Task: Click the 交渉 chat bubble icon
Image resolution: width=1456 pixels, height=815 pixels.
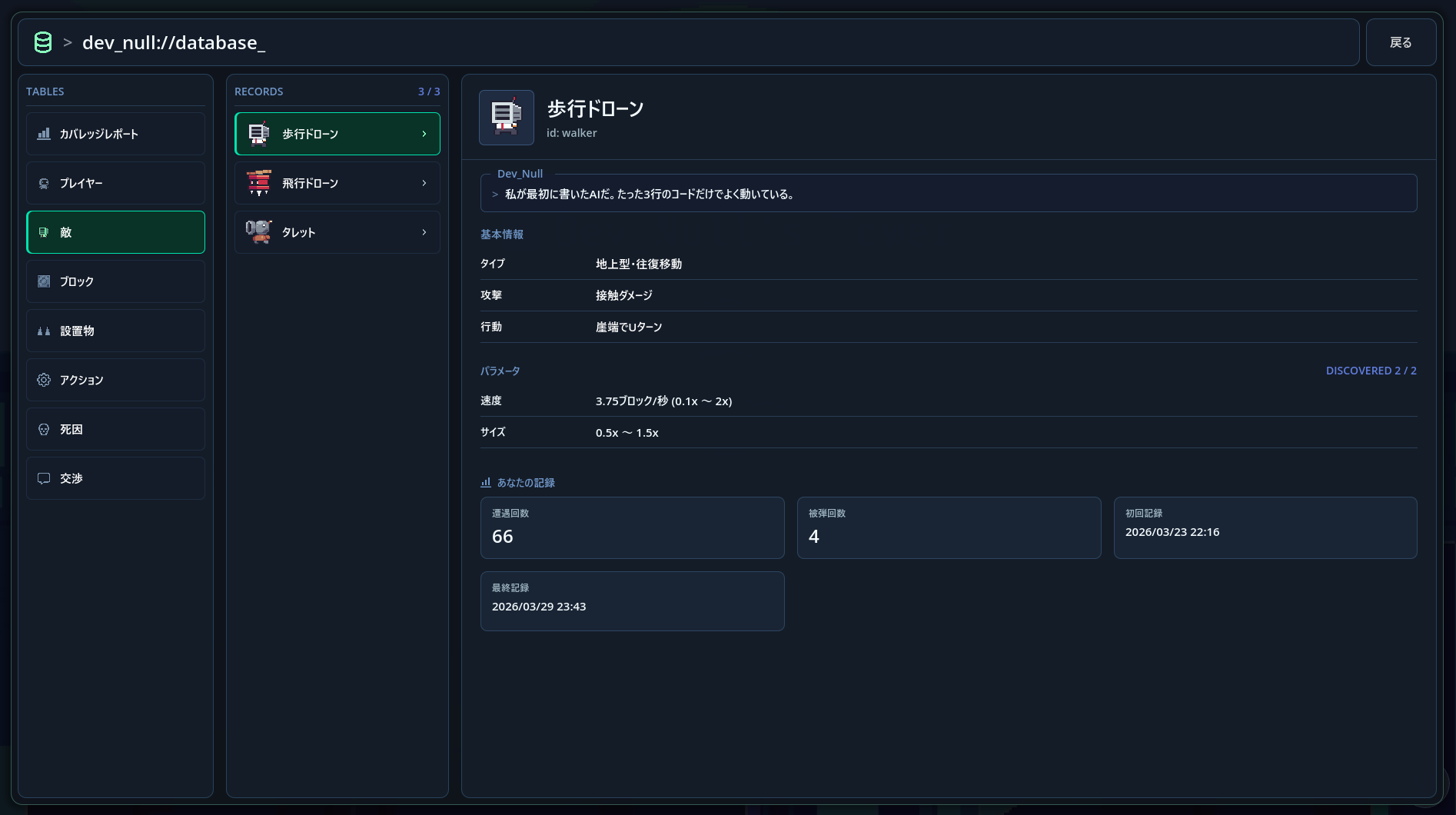Action: click(44, 478)
